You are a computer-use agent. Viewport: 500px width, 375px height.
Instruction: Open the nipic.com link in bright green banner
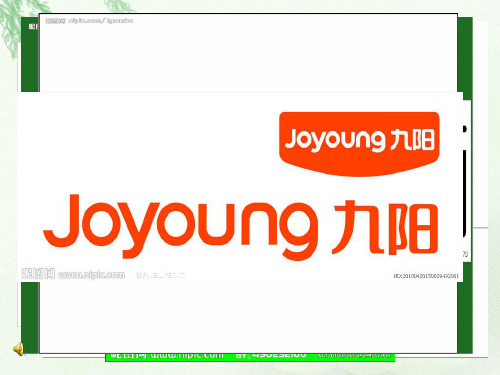pyautogui.click(x=187, y=355)
